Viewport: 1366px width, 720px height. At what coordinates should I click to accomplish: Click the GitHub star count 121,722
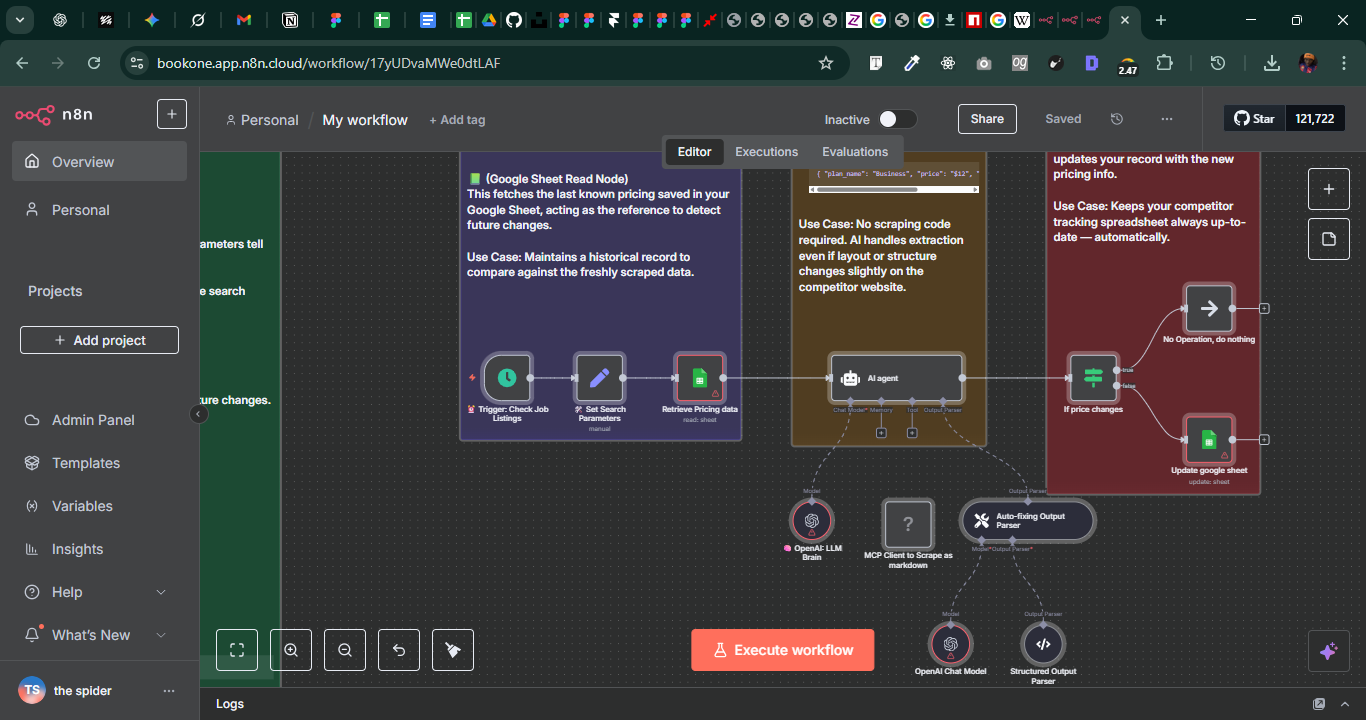[1314, 118]
